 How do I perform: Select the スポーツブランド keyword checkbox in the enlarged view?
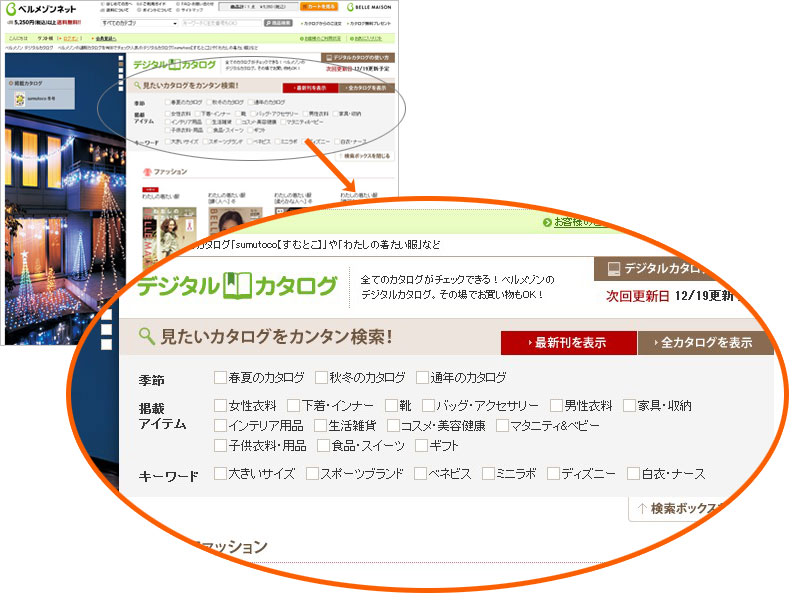tap(312, 474)
